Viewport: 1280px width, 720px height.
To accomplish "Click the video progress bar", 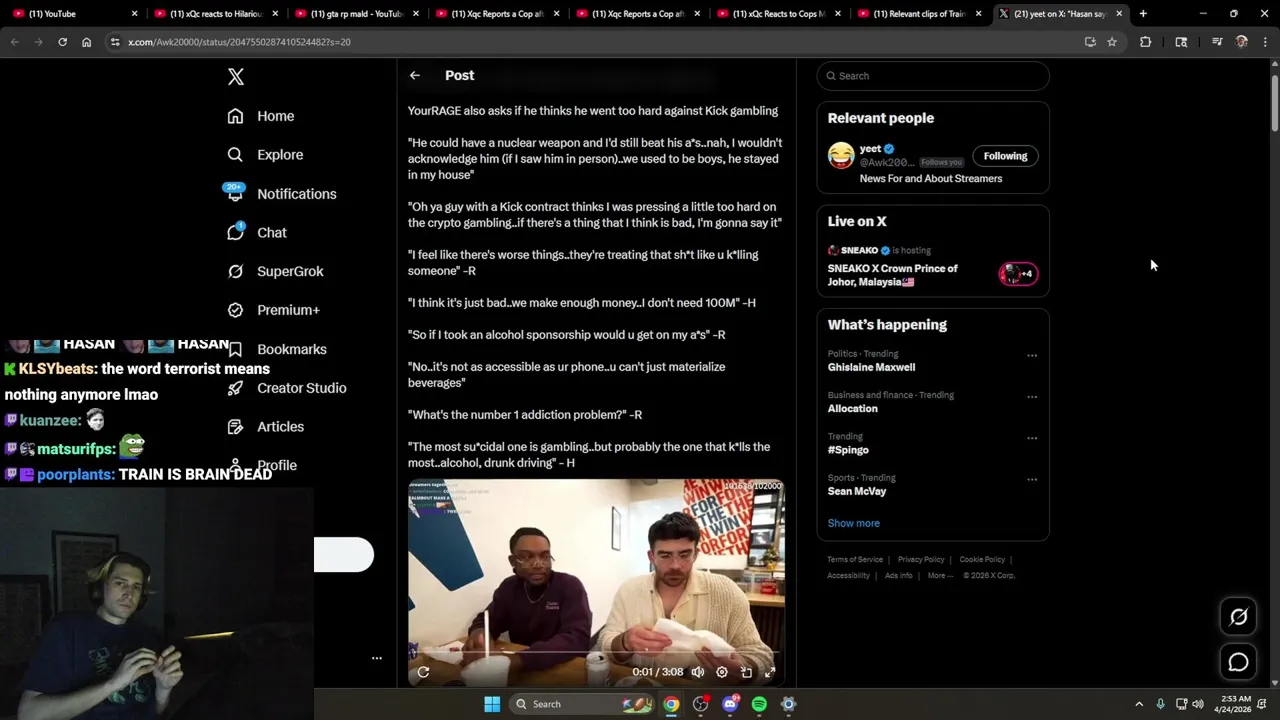I will pyautogui.click(x=596, y=652).
